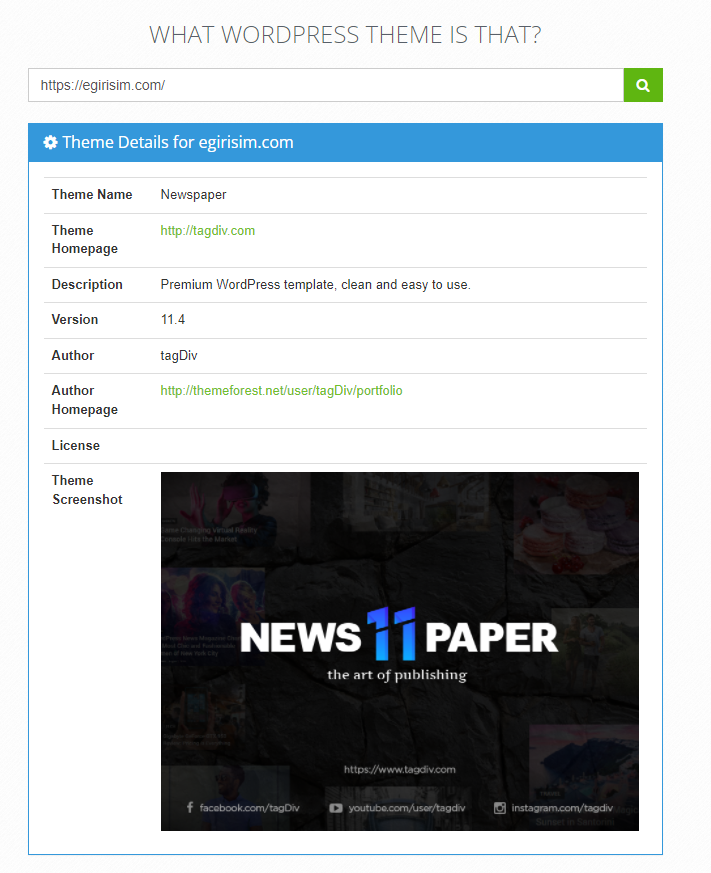Viewport: 711px width, 873px height.
Task: Click the blue '11' Newspaper logo mark
Action: [392, 634]
